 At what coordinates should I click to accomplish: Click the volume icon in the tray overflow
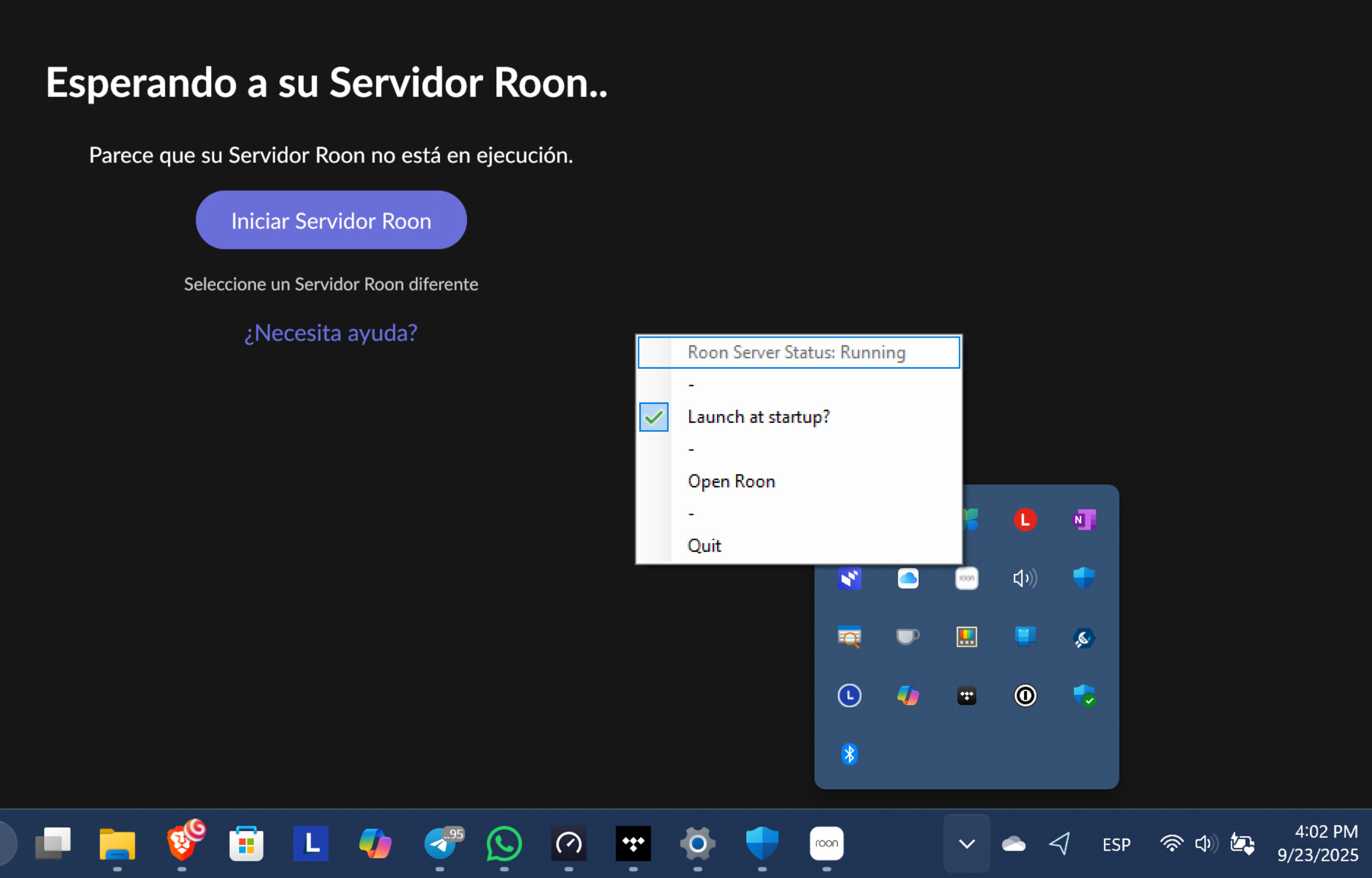1025,578
